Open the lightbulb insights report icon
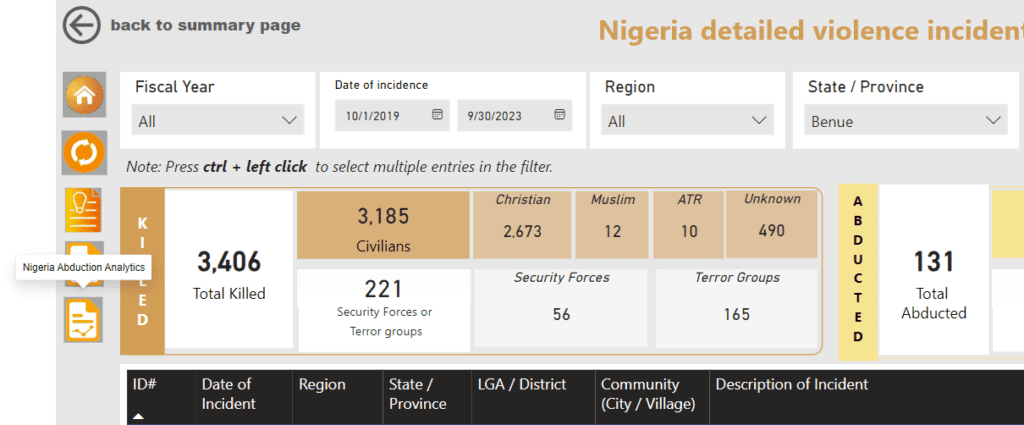 click(83, 210)
